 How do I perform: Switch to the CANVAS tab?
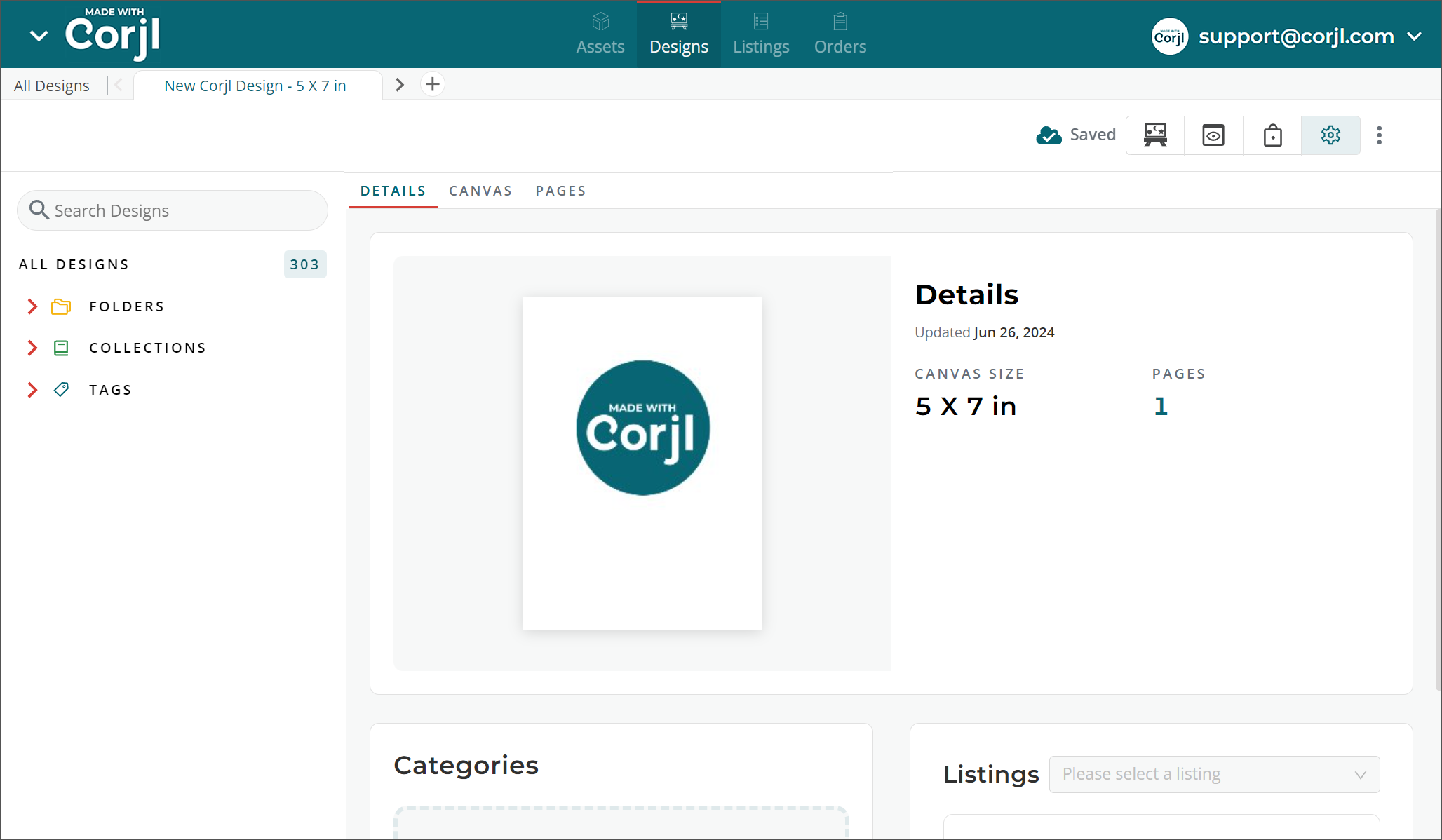480,191
